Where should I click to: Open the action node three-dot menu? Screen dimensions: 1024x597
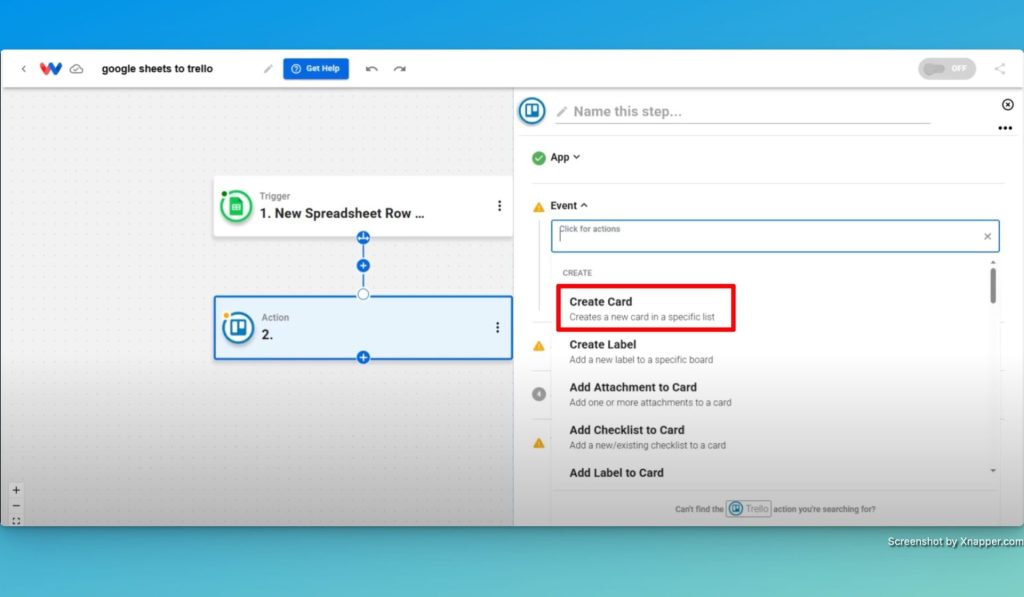click(x=498, y=327)
